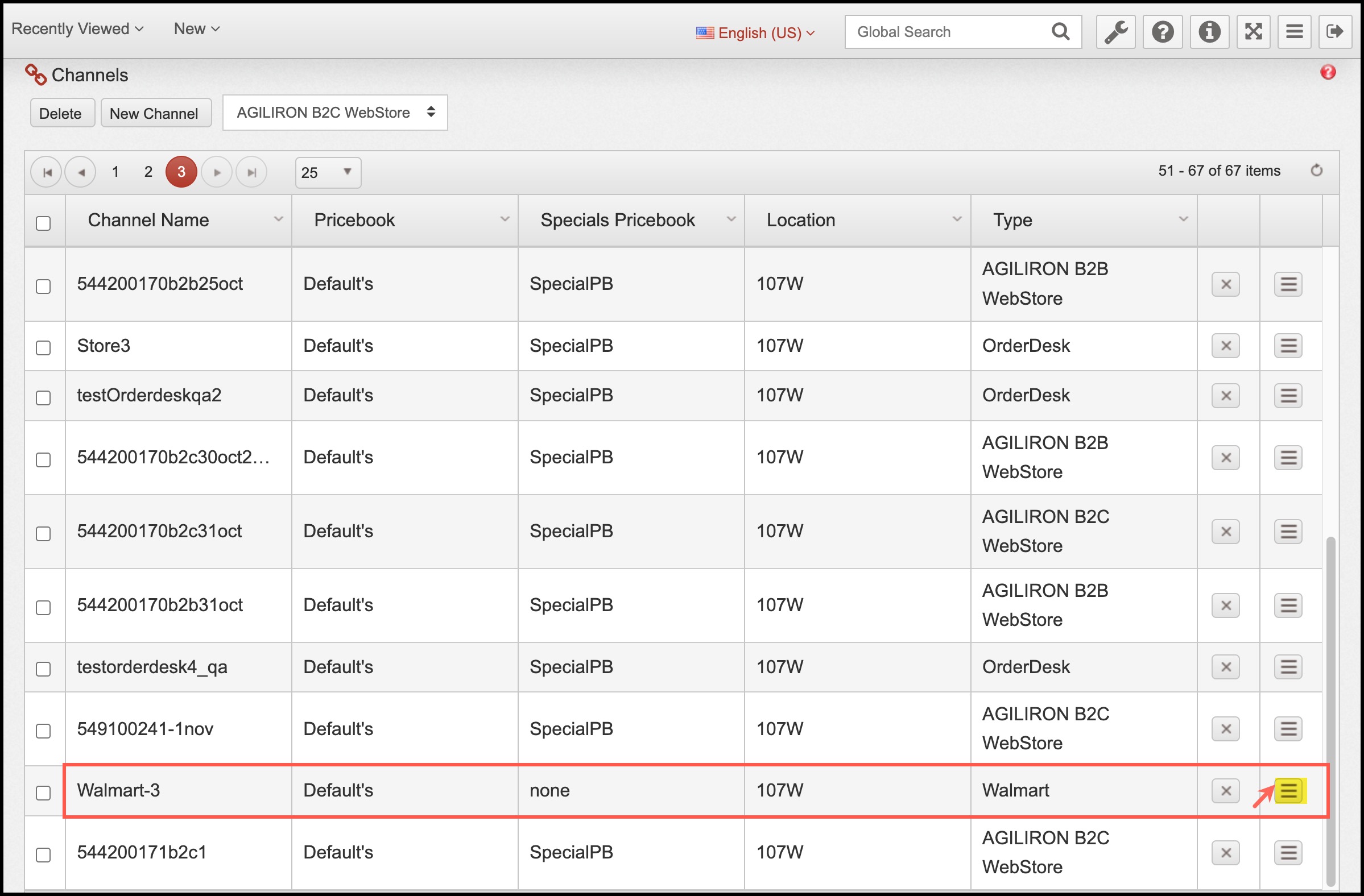This screenshot has height=896, width=1364.
Task: Open the info icon in toolbar
Action: (x=1209, y=32)
